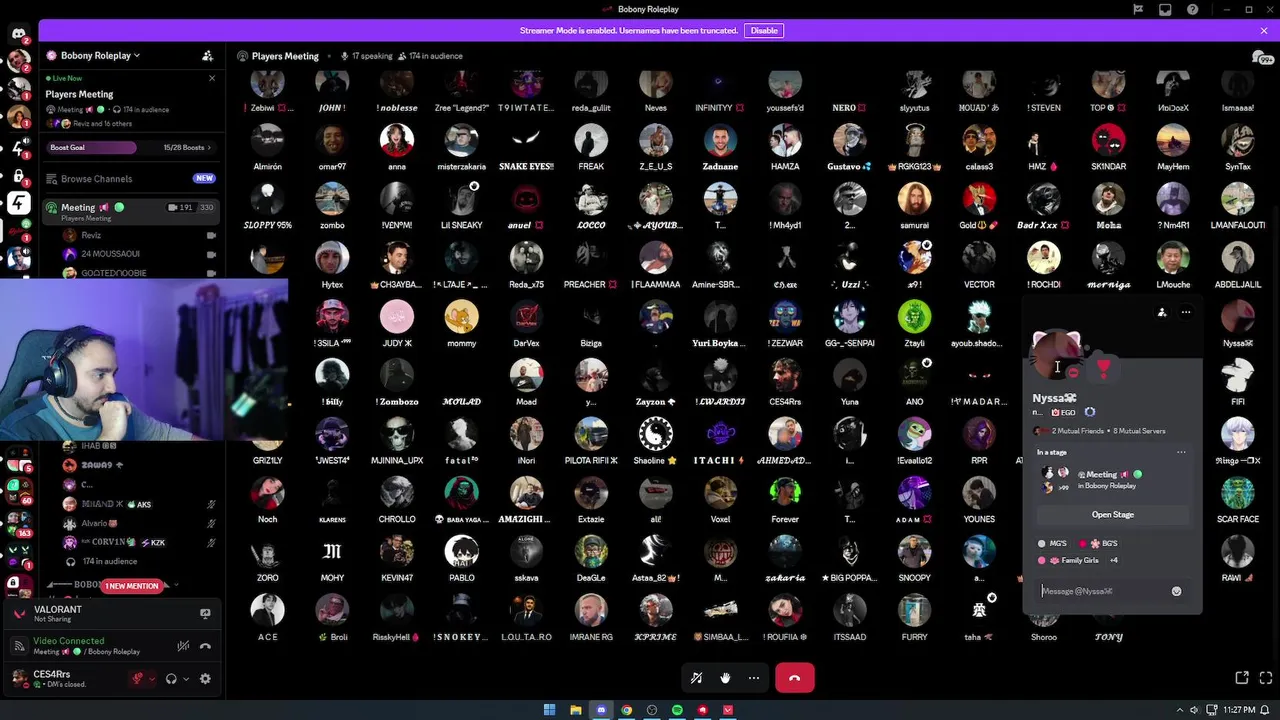Click the Open Stage button
This screenshot has width=1280, height=720.
(1113, 515)
